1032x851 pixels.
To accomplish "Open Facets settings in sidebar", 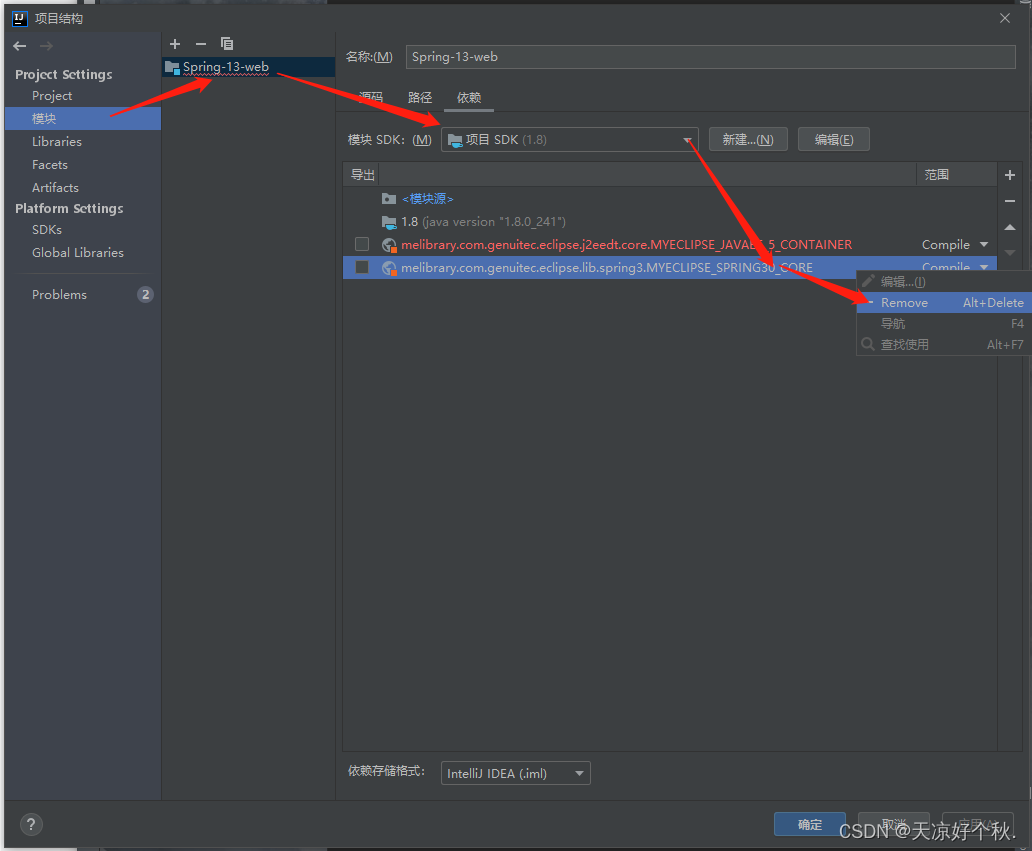I will click(50, 165).
